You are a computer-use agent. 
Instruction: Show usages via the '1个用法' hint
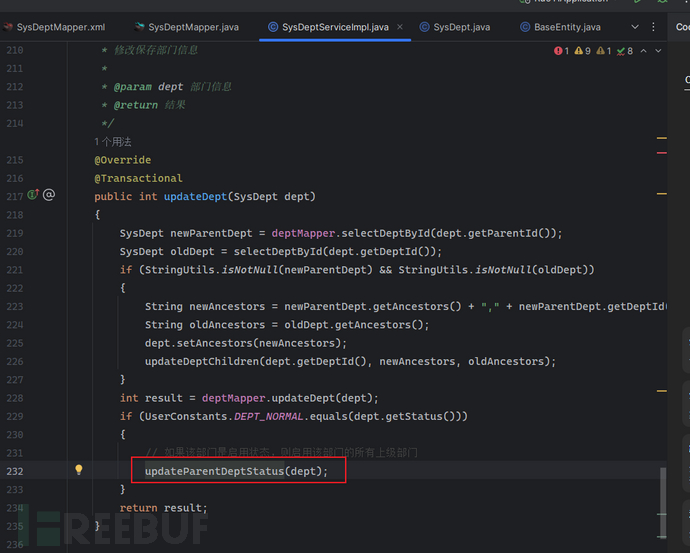click(x=113, y=142)
